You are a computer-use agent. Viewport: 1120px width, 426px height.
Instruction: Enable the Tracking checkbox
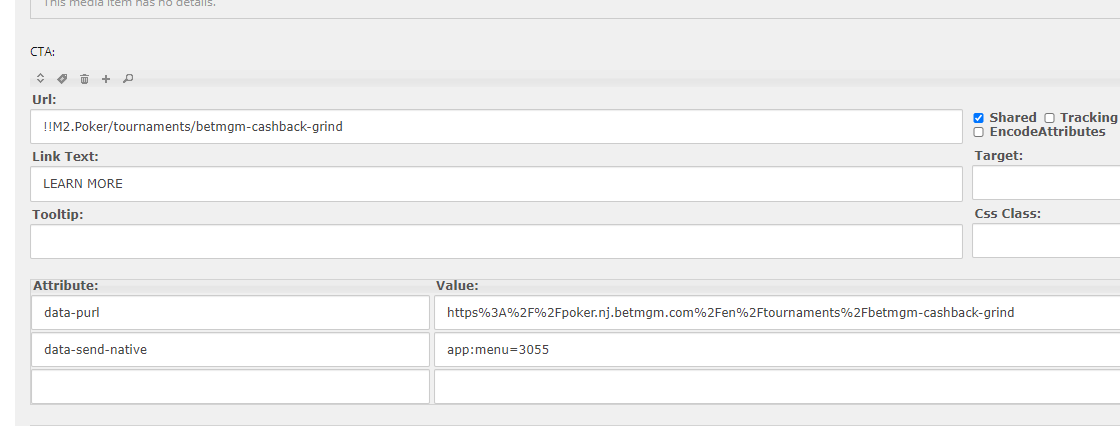pos(1049,118)
